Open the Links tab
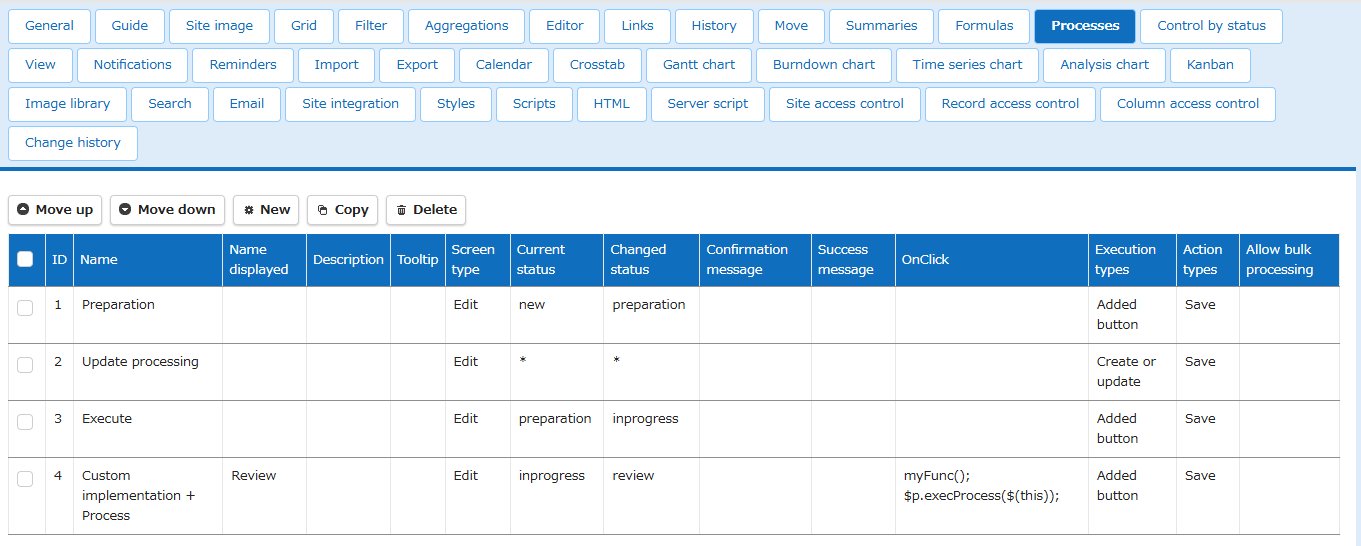This screenshot has width=1361, height=546. click(637, 26)
